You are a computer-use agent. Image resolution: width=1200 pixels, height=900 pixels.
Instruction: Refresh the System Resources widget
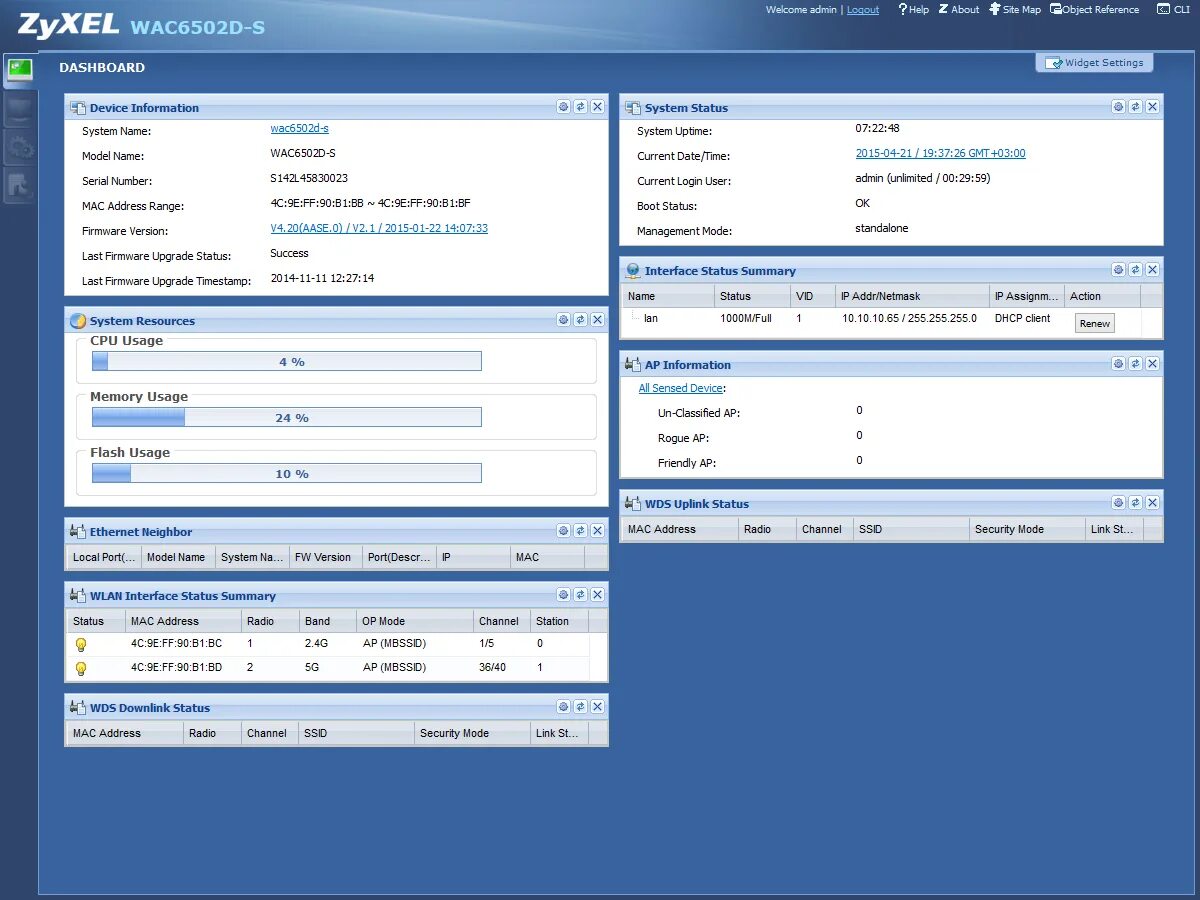tap(580, 320)
